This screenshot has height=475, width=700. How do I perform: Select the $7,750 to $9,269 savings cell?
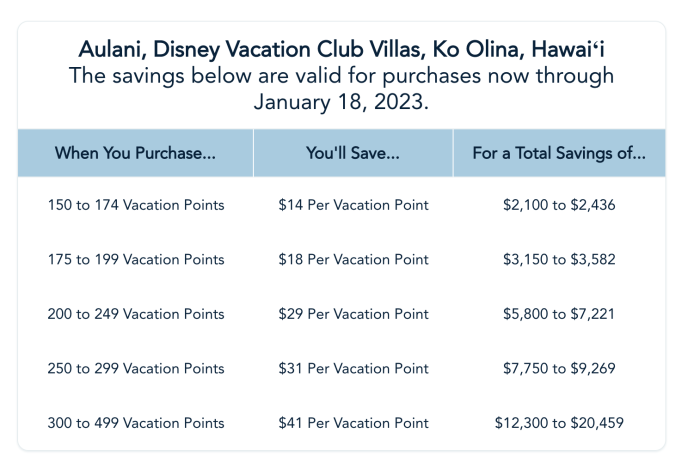coord(559,368)
